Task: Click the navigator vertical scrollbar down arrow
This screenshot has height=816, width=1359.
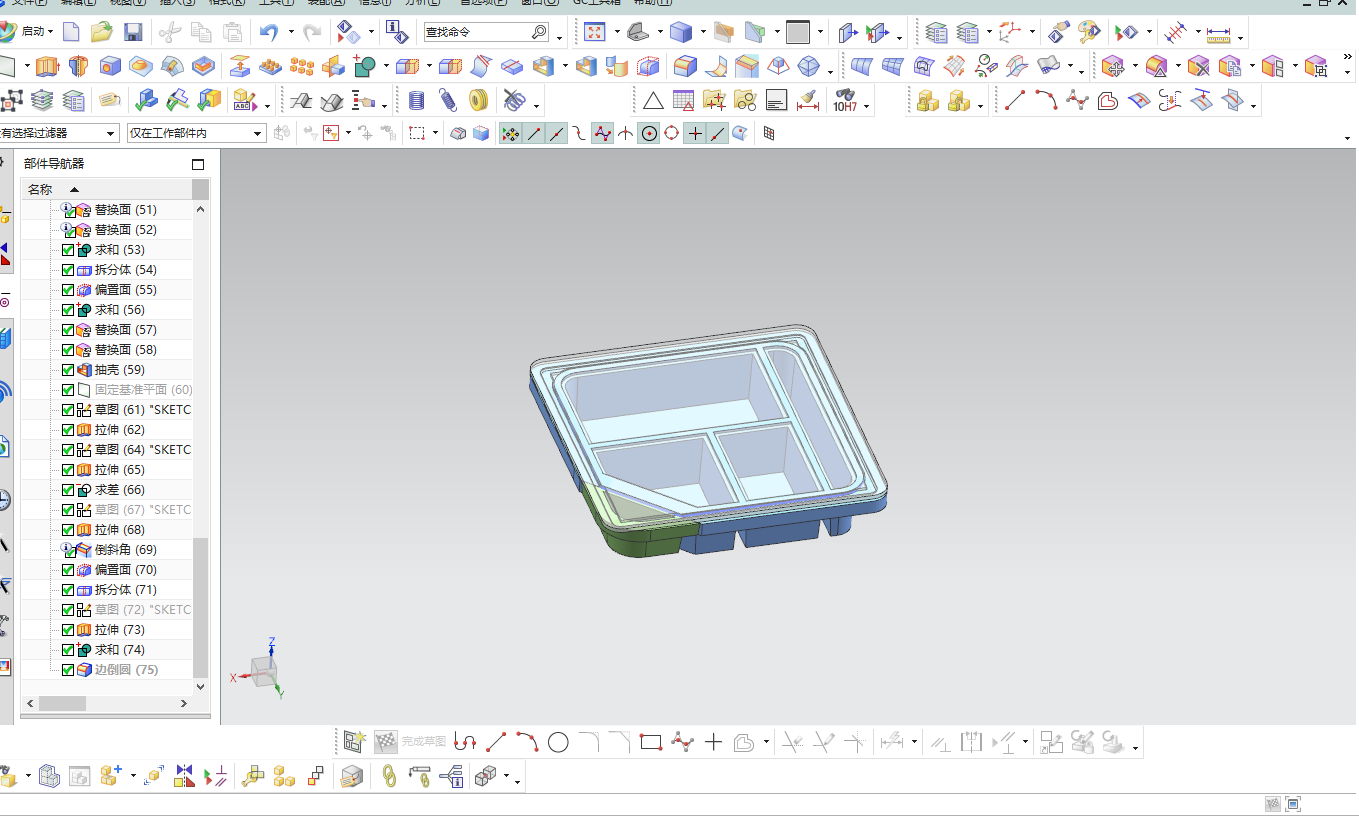Action: (x=201, y=687)
